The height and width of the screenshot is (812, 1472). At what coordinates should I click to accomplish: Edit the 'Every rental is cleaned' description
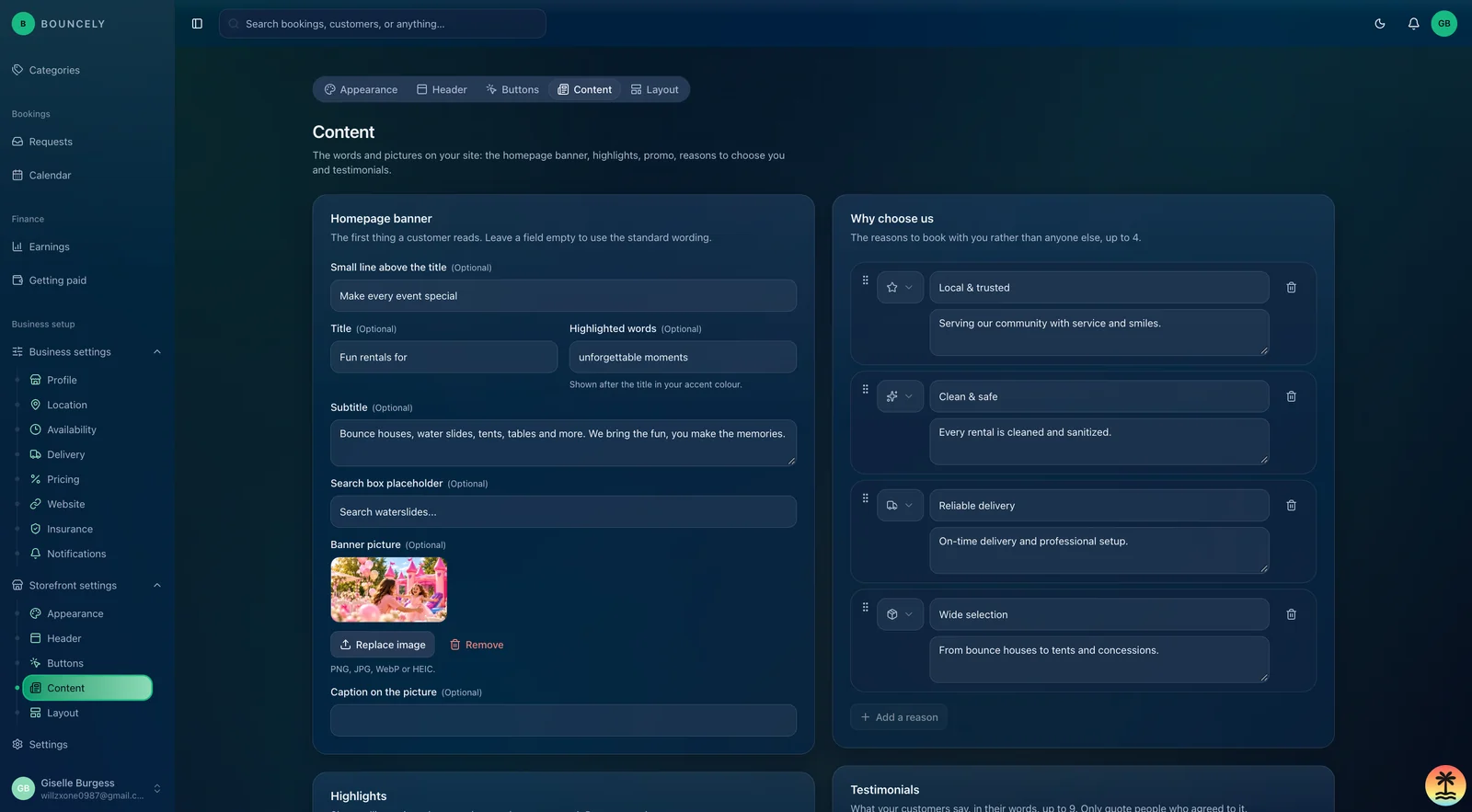coord(1099,441)
